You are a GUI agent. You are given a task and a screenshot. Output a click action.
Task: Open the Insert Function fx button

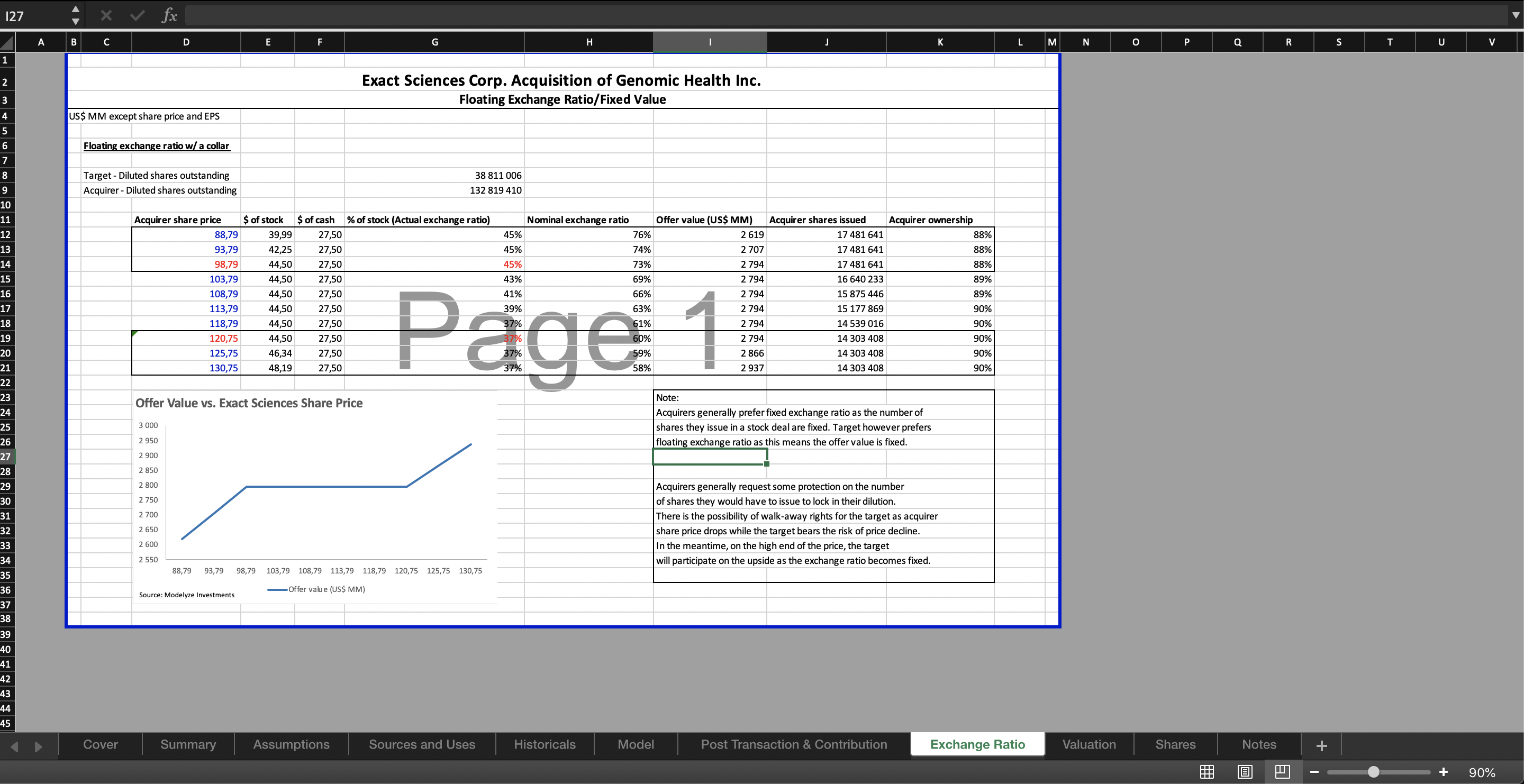coord(169,15)
